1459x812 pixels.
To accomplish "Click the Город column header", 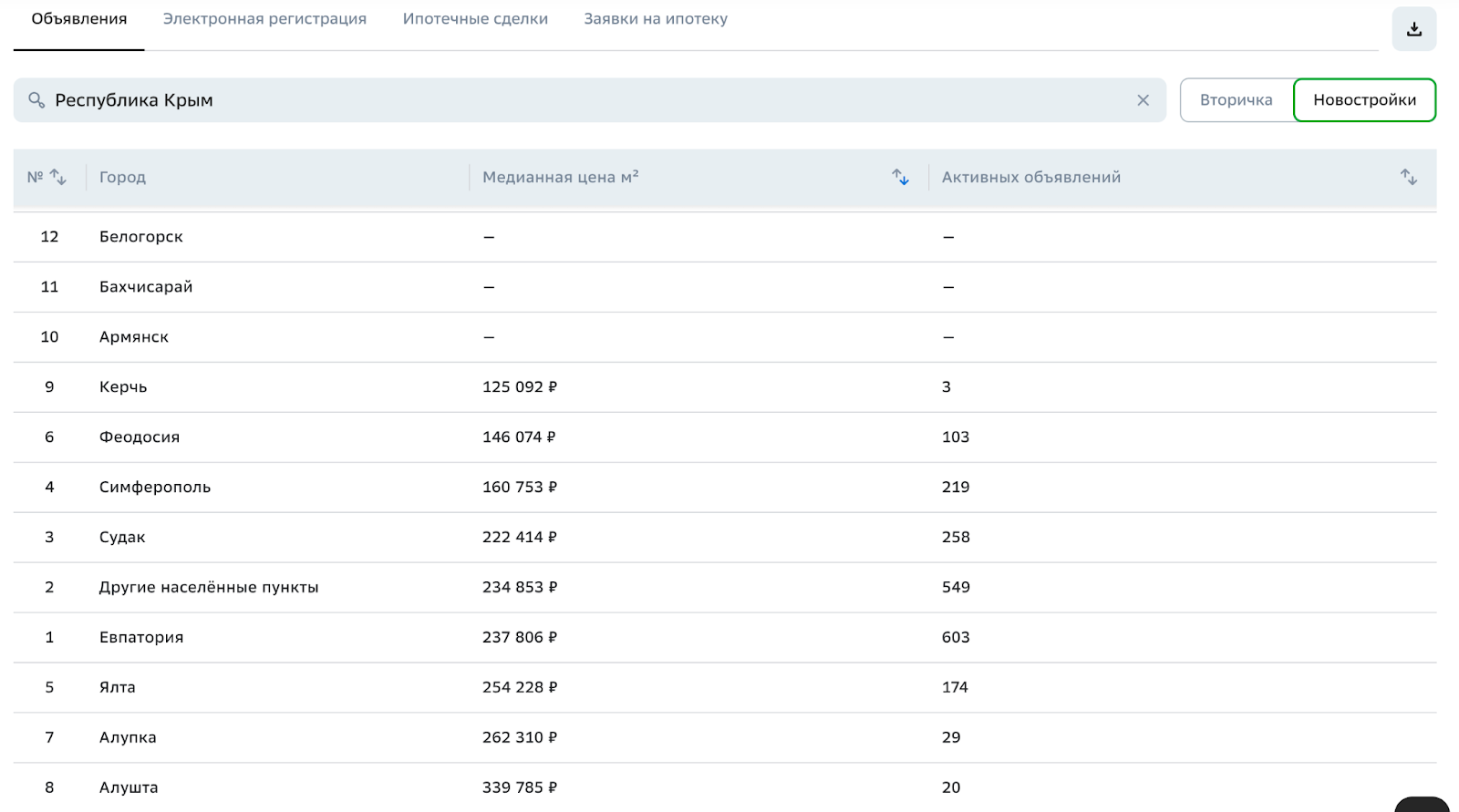I will (x=122, y=177).
